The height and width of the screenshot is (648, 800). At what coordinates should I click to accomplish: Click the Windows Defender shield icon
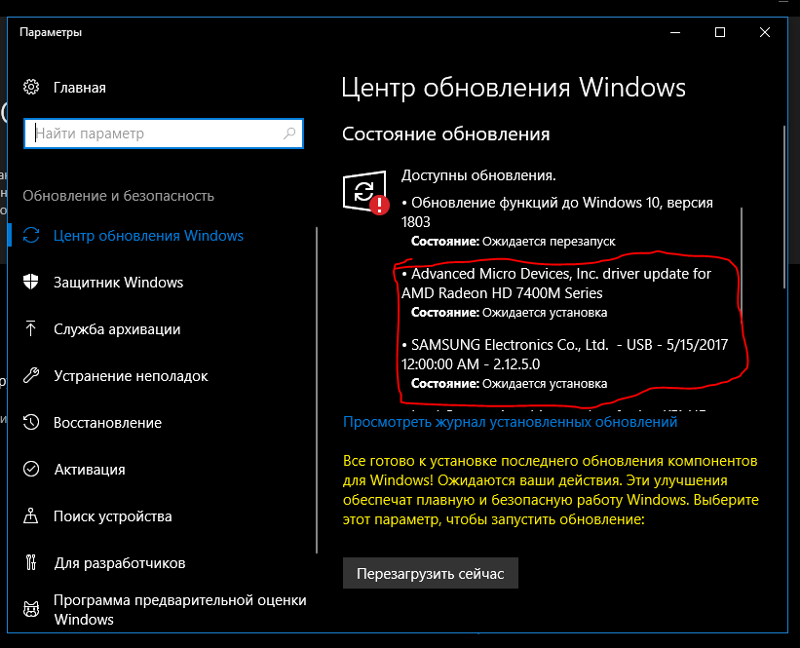31,282
